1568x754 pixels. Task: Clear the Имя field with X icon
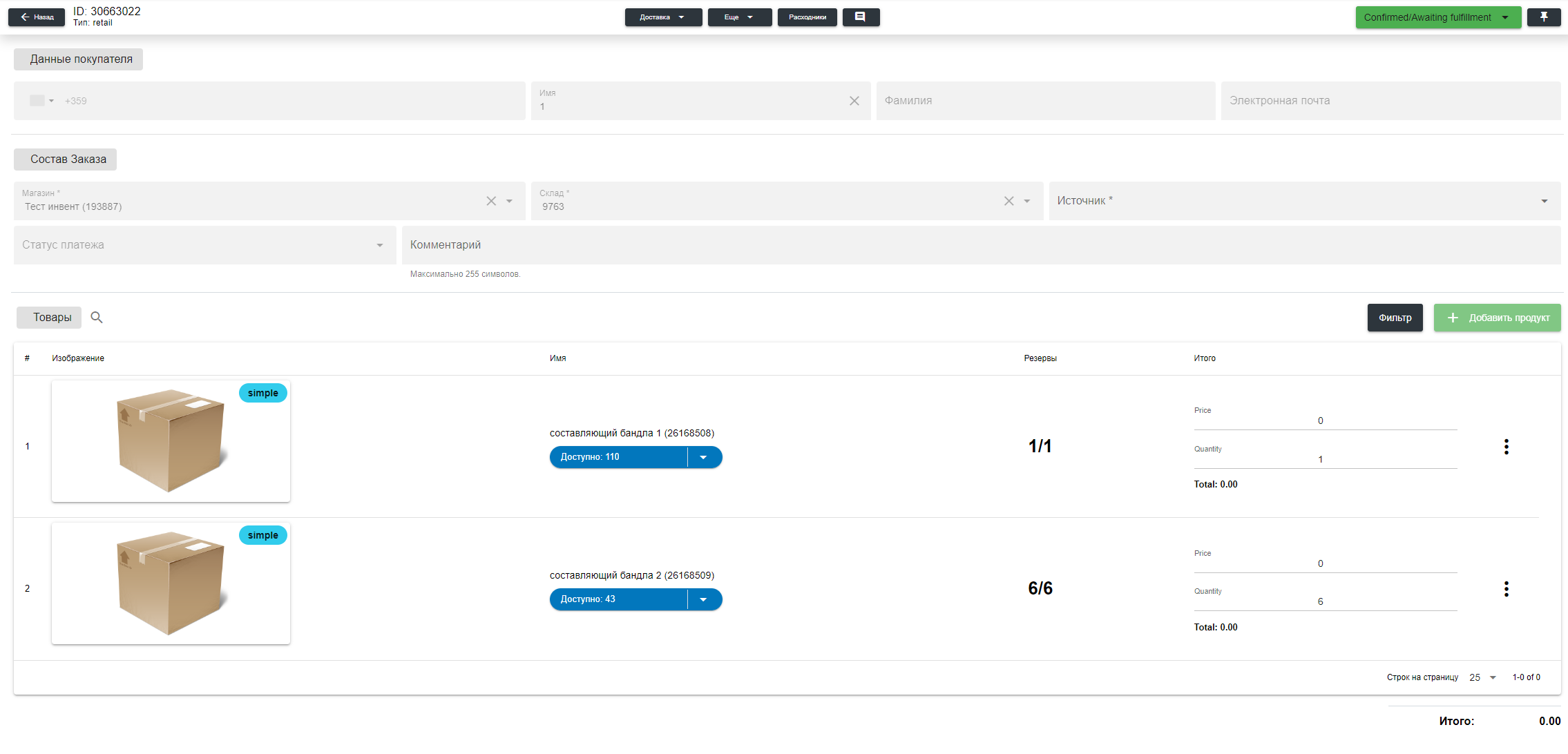854,101
